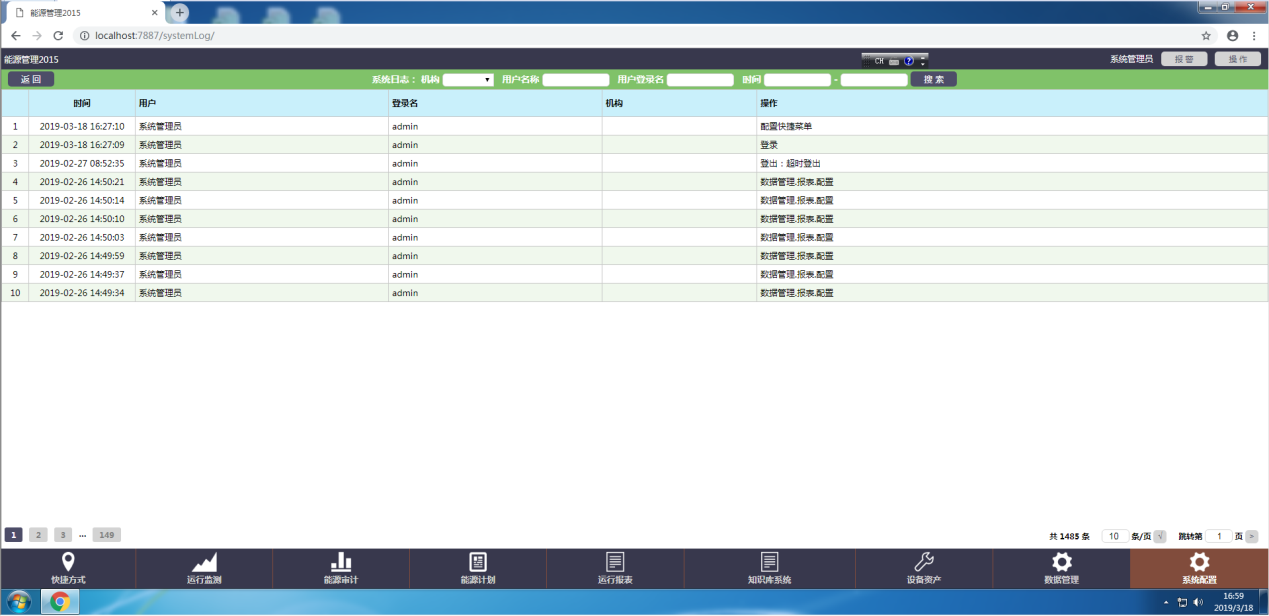The image size is (1269, 616).
Task: Click the 用户登录名 input field
Action: [700, 80]
